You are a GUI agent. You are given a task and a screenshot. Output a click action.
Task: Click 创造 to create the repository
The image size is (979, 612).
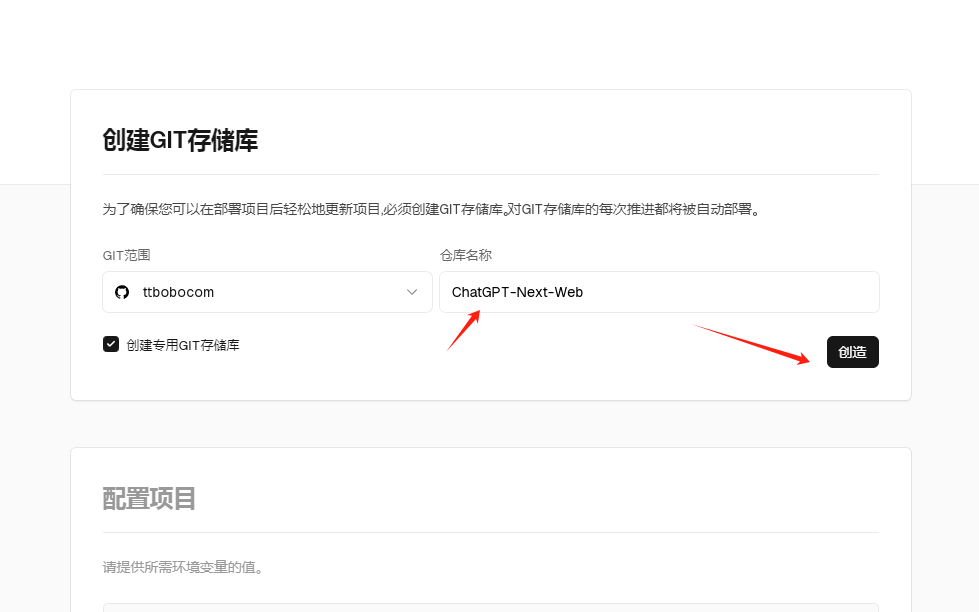pos(852,352)
